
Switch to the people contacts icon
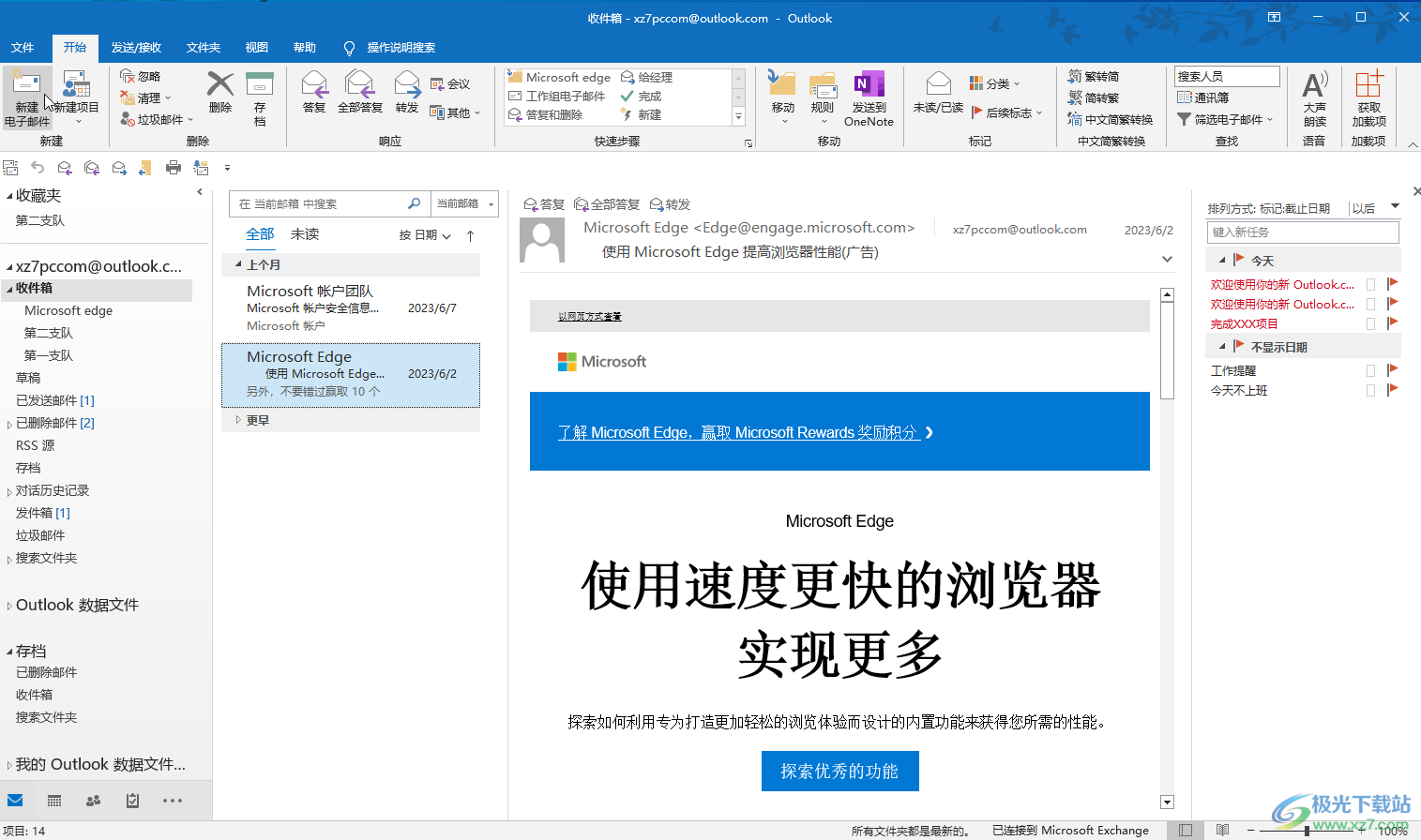point(93,801)
